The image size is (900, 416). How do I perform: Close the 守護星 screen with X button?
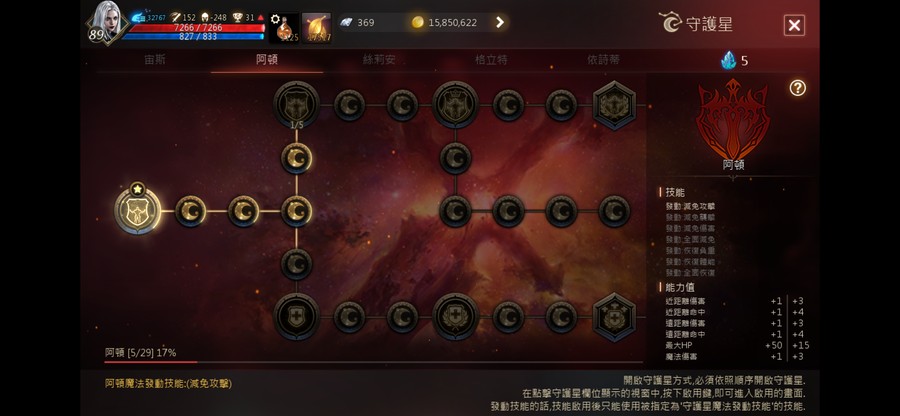794,25
